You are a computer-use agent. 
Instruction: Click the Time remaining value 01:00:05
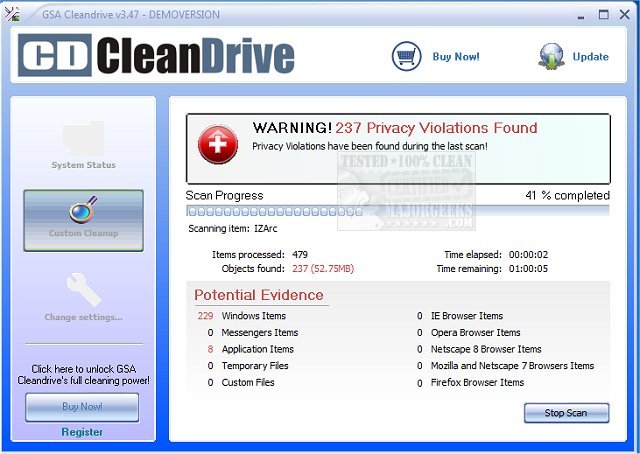(x=528, y=269)
